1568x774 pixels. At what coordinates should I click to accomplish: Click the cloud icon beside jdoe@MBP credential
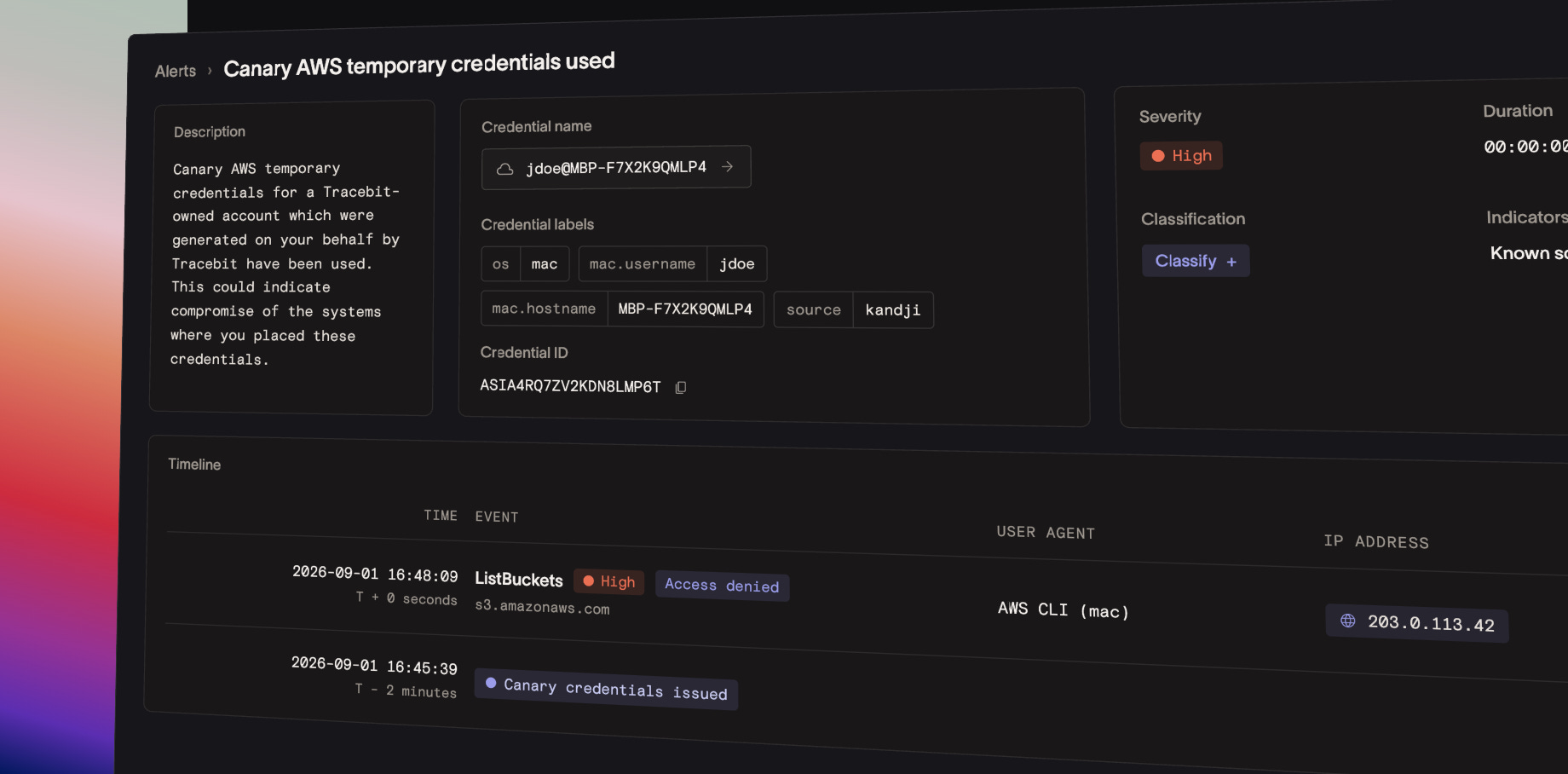[505, 169]
